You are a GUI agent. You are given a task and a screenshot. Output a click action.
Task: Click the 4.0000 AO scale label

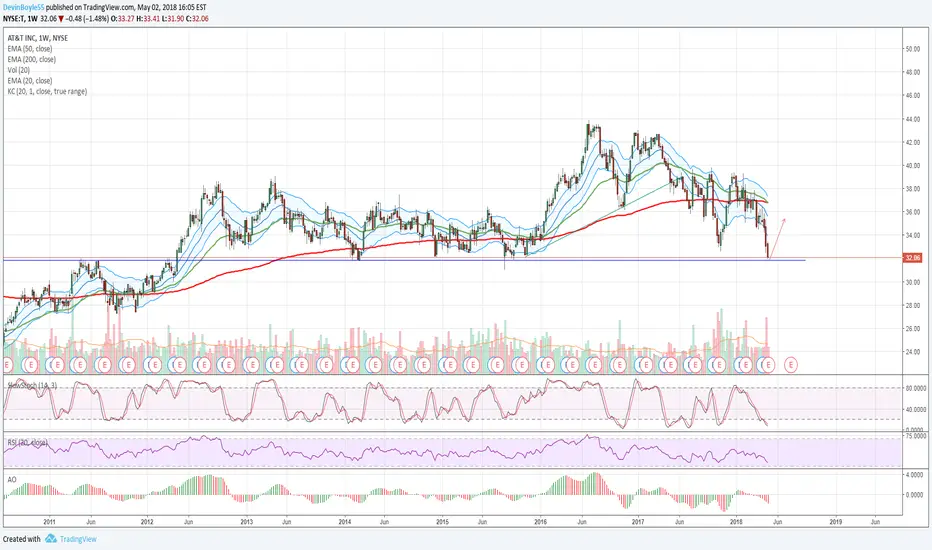[914, 475]
